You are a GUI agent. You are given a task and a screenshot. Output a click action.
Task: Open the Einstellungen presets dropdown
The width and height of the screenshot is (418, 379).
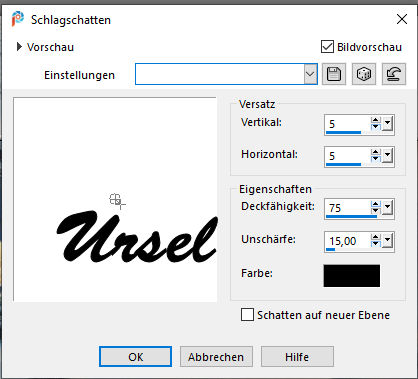click(x=310, y=74)
